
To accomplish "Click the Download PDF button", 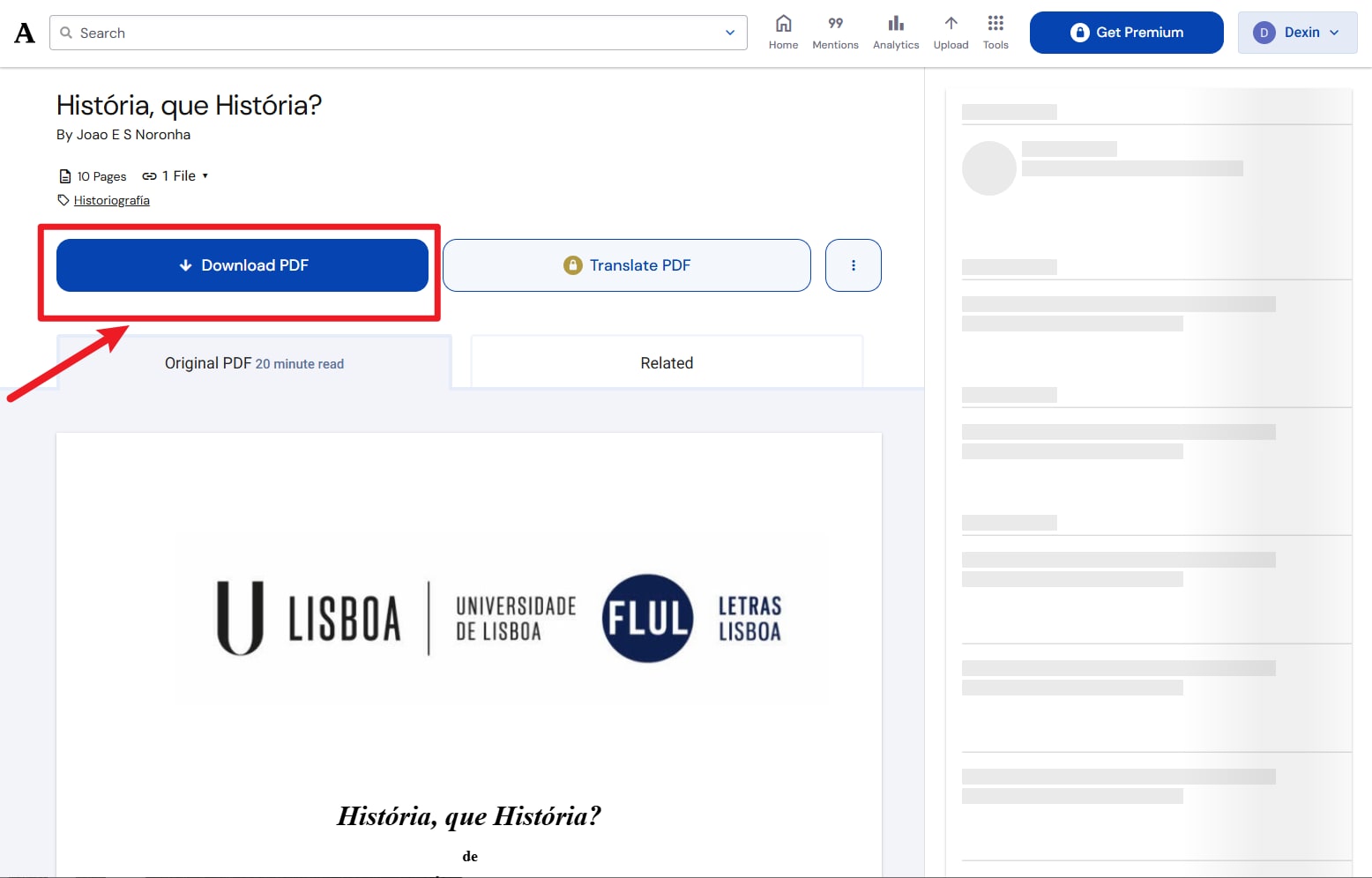I will pyautogui.click(x=242, y=265).
